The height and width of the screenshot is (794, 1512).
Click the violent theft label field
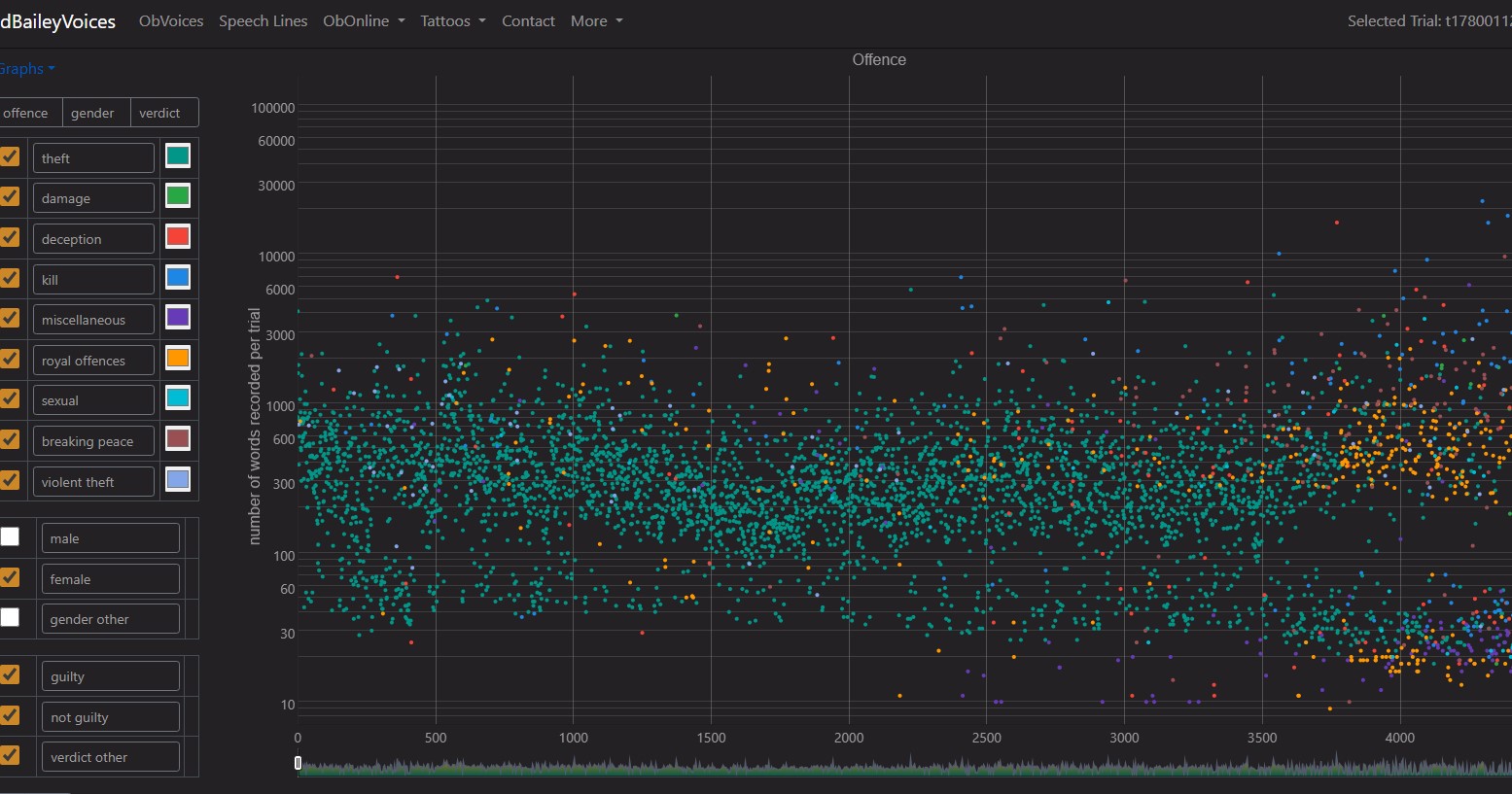[93, 482]
